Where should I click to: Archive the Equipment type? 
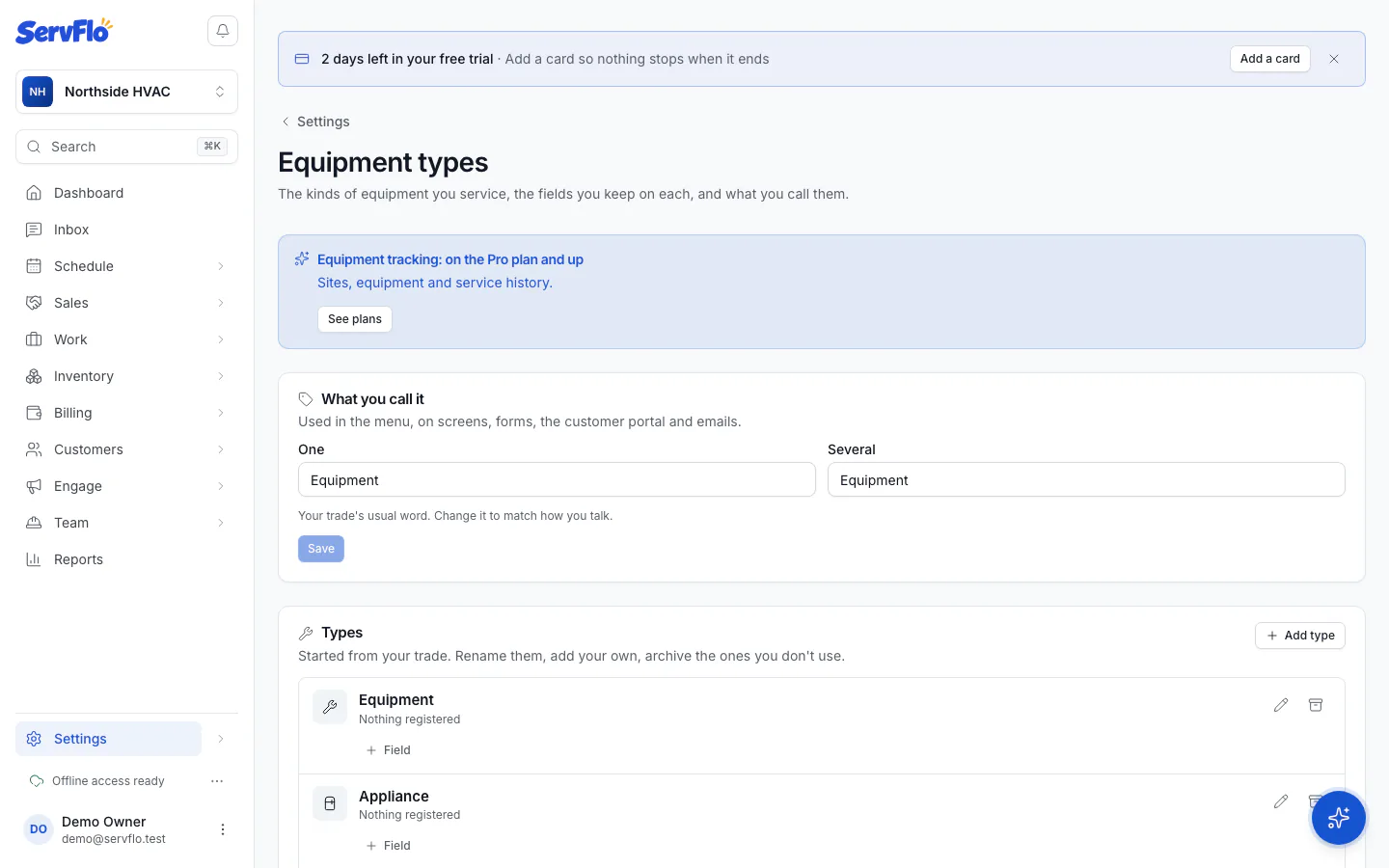tap(1316, 705)
